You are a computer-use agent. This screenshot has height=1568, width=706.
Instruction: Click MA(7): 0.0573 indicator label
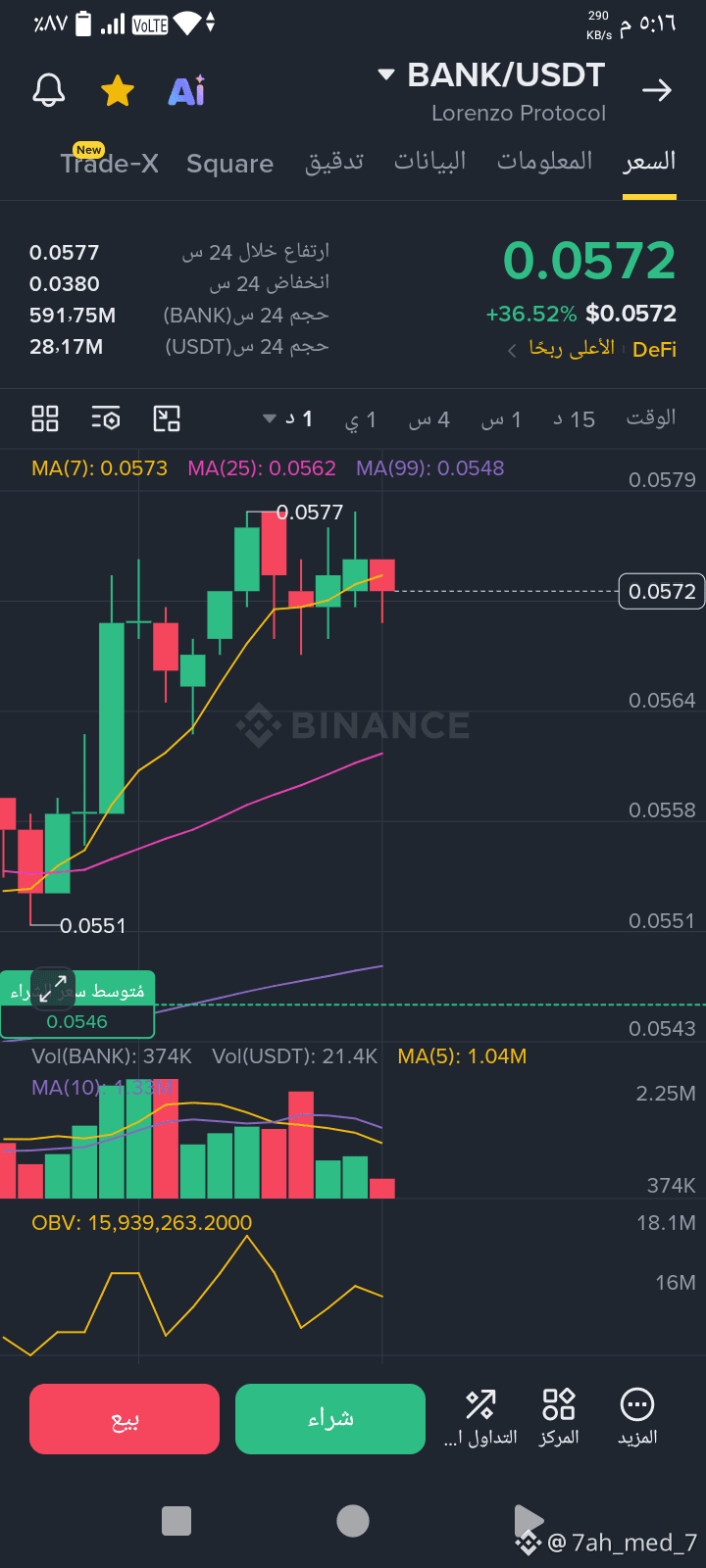(x=99, y=468)
